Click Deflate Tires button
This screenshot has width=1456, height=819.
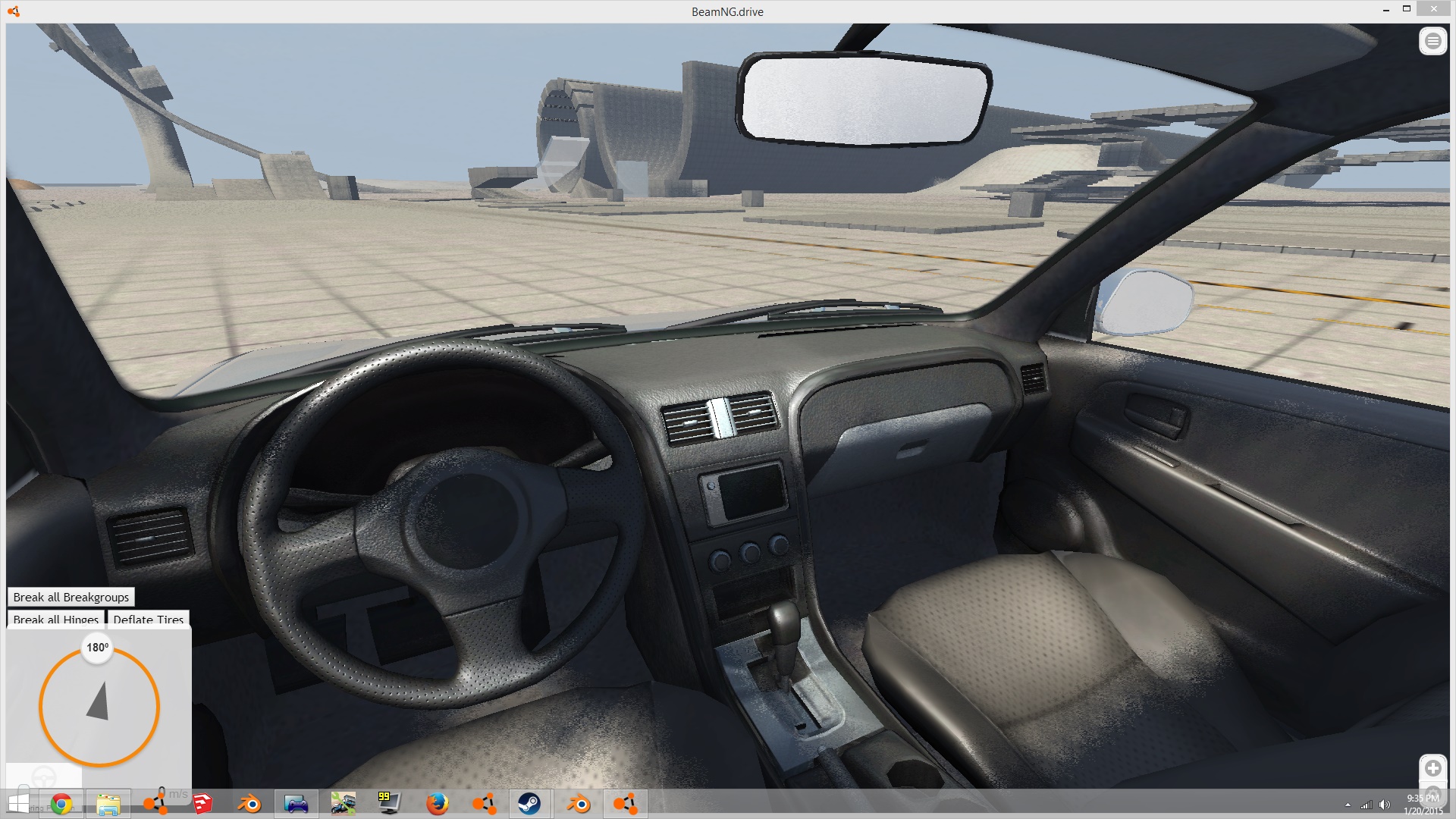point(149,619)
